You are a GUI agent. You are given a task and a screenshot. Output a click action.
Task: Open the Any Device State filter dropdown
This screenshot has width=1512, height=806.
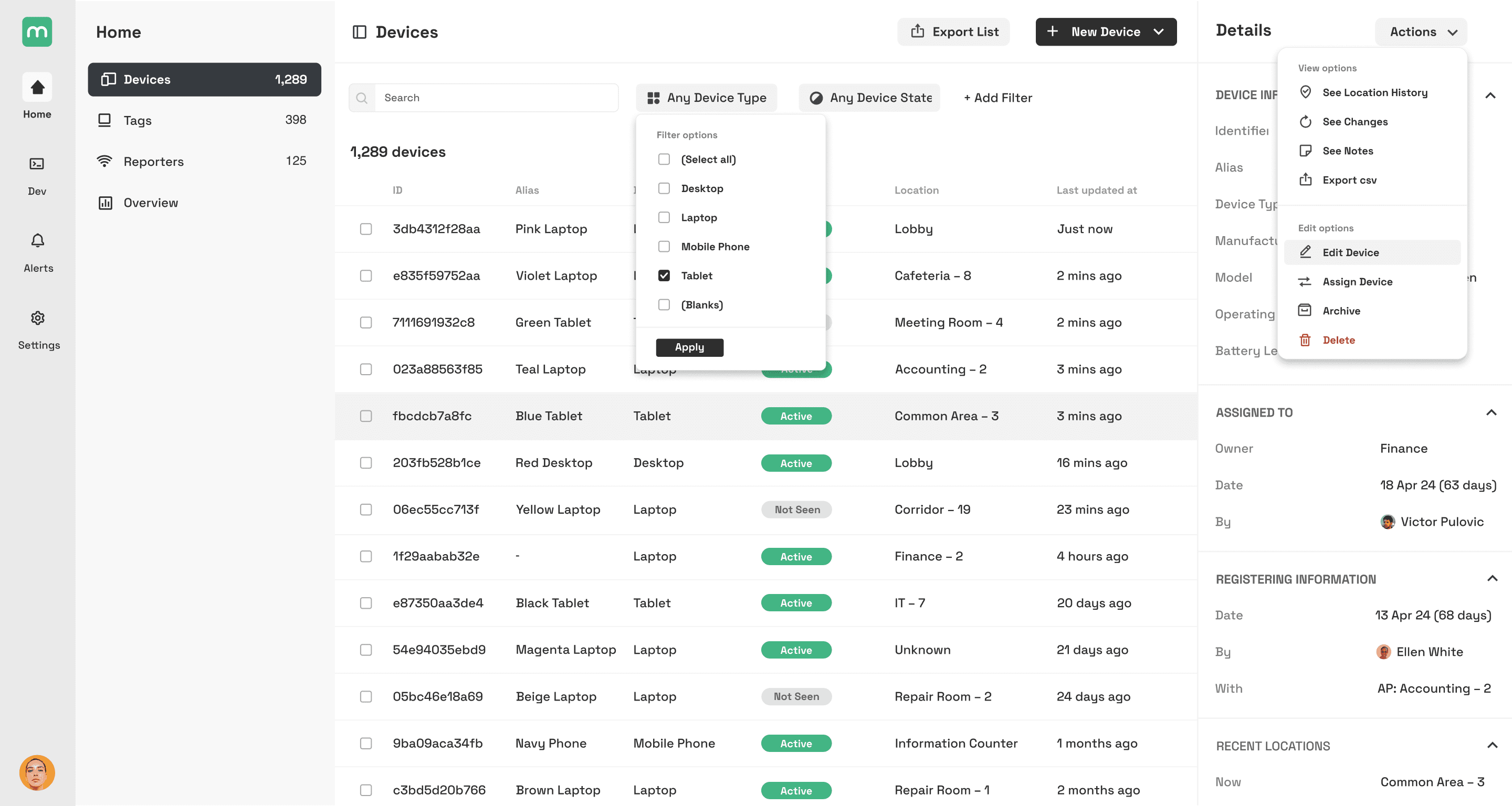click(869, 98)
